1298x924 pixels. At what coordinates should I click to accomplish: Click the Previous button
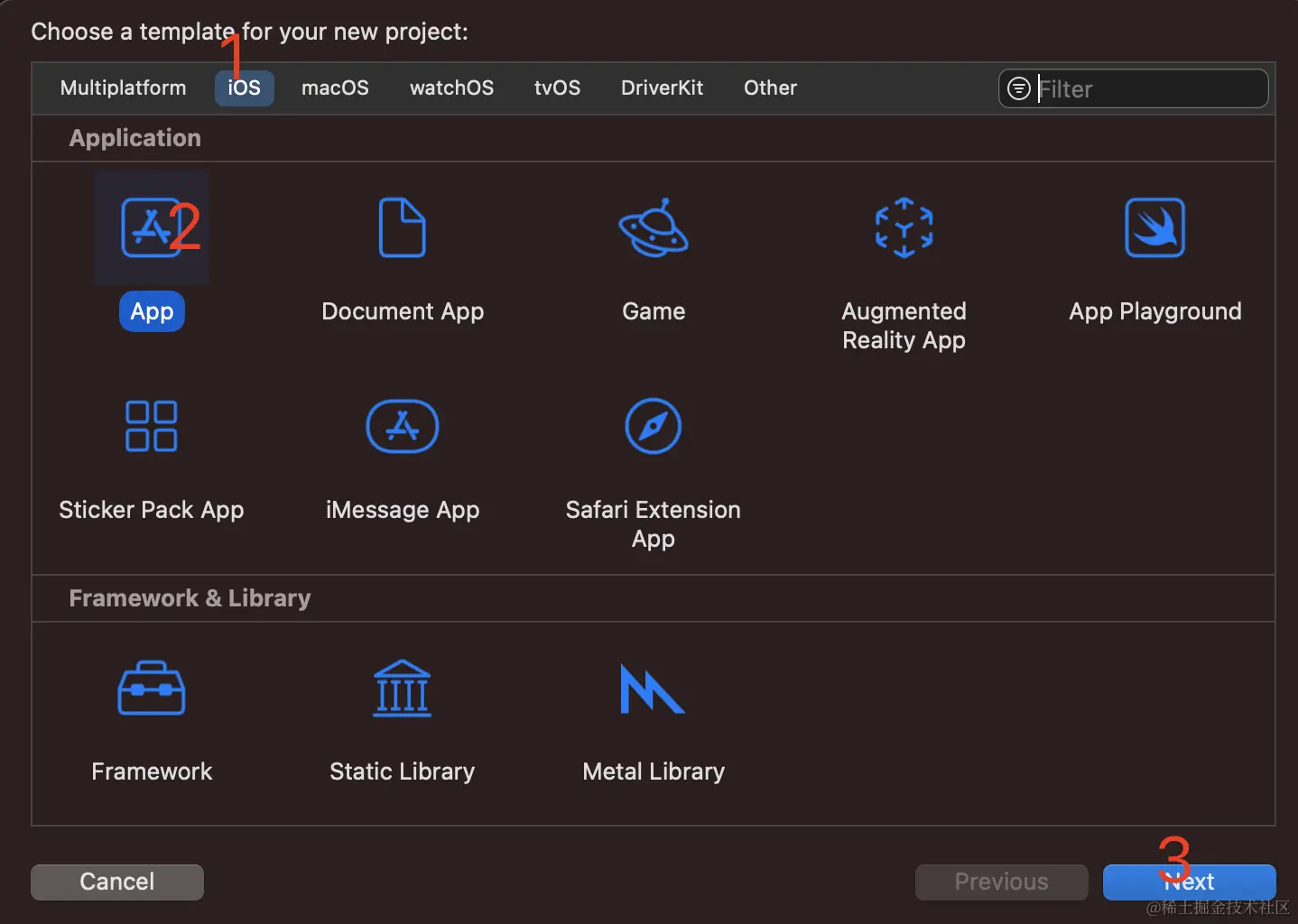[x=1002, y=882]
